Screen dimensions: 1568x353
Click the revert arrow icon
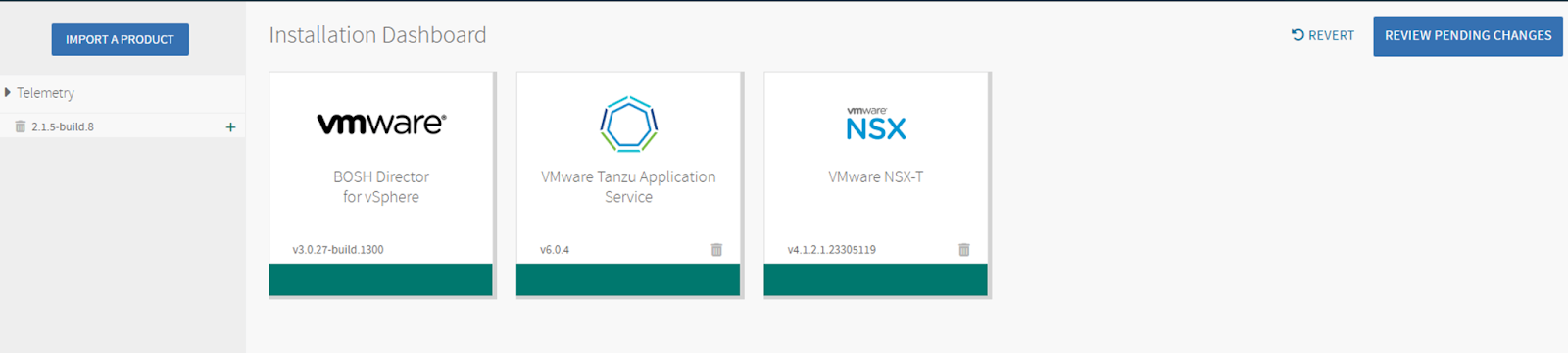[1298, 34]
